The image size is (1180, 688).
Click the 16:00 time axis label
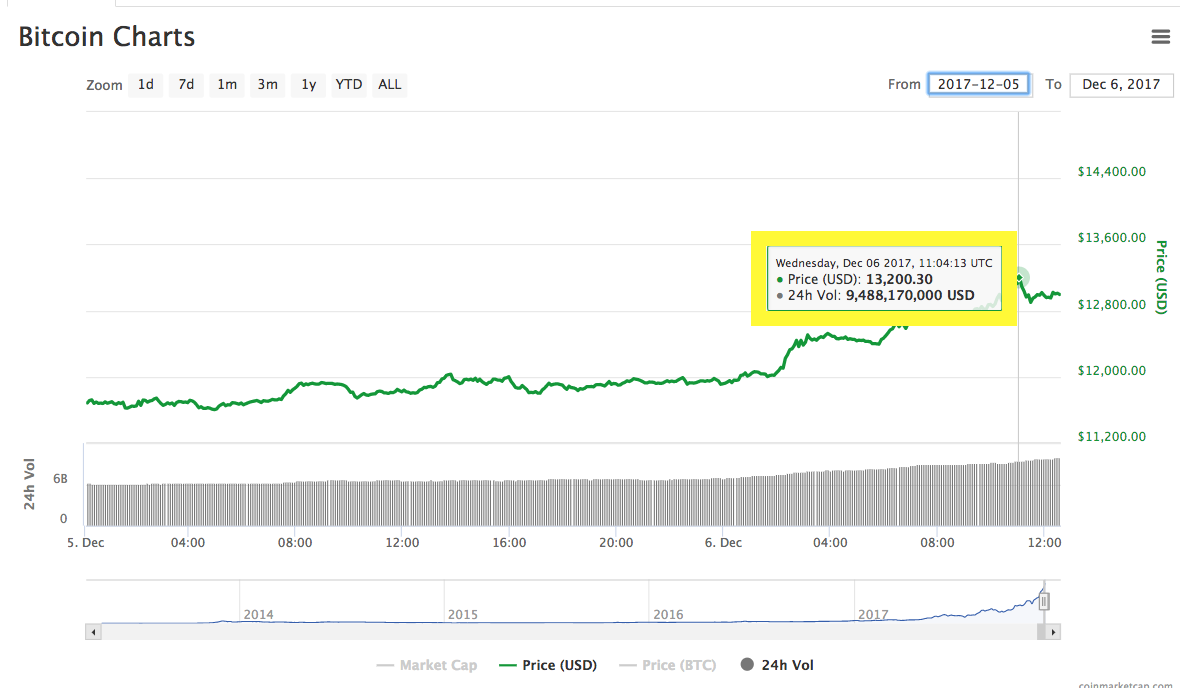[x=509, y=543]
